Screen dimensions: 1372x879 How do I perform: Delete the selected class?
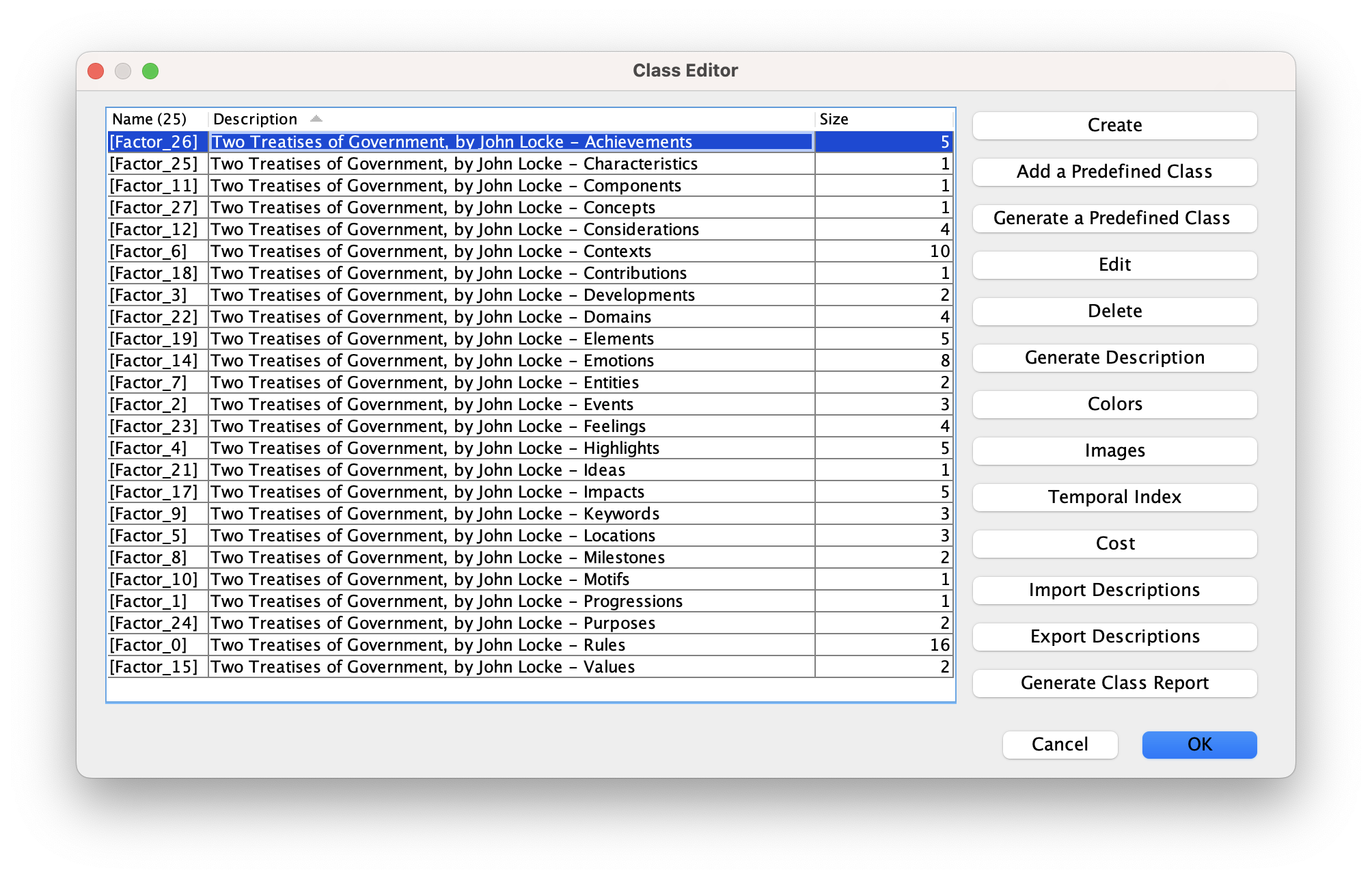pos(1114,312)
